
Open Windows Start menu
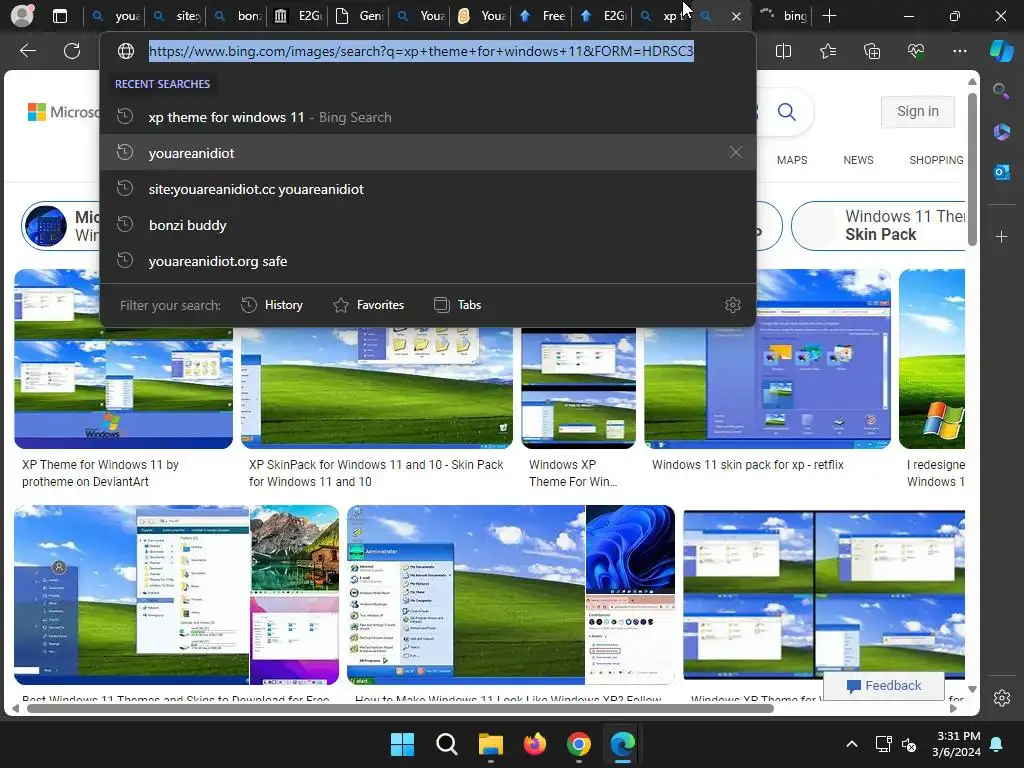pos(402,744)
